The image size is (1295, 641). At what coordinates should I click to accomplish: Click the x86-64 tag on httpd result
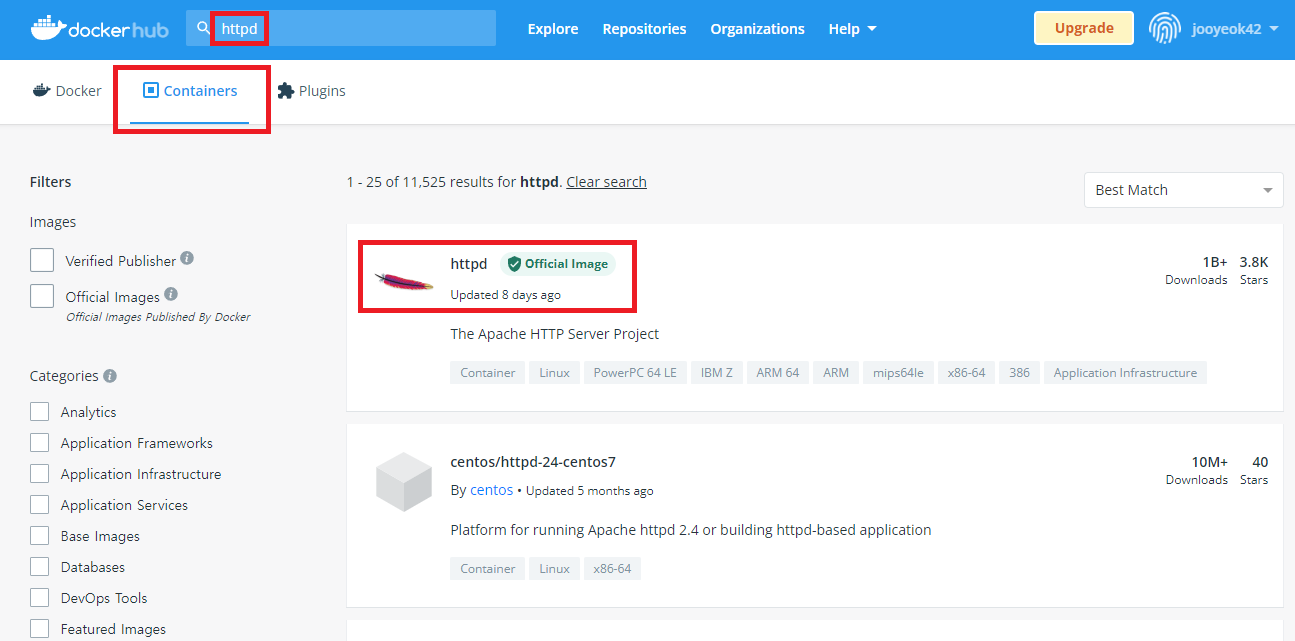tap(966, 373)
